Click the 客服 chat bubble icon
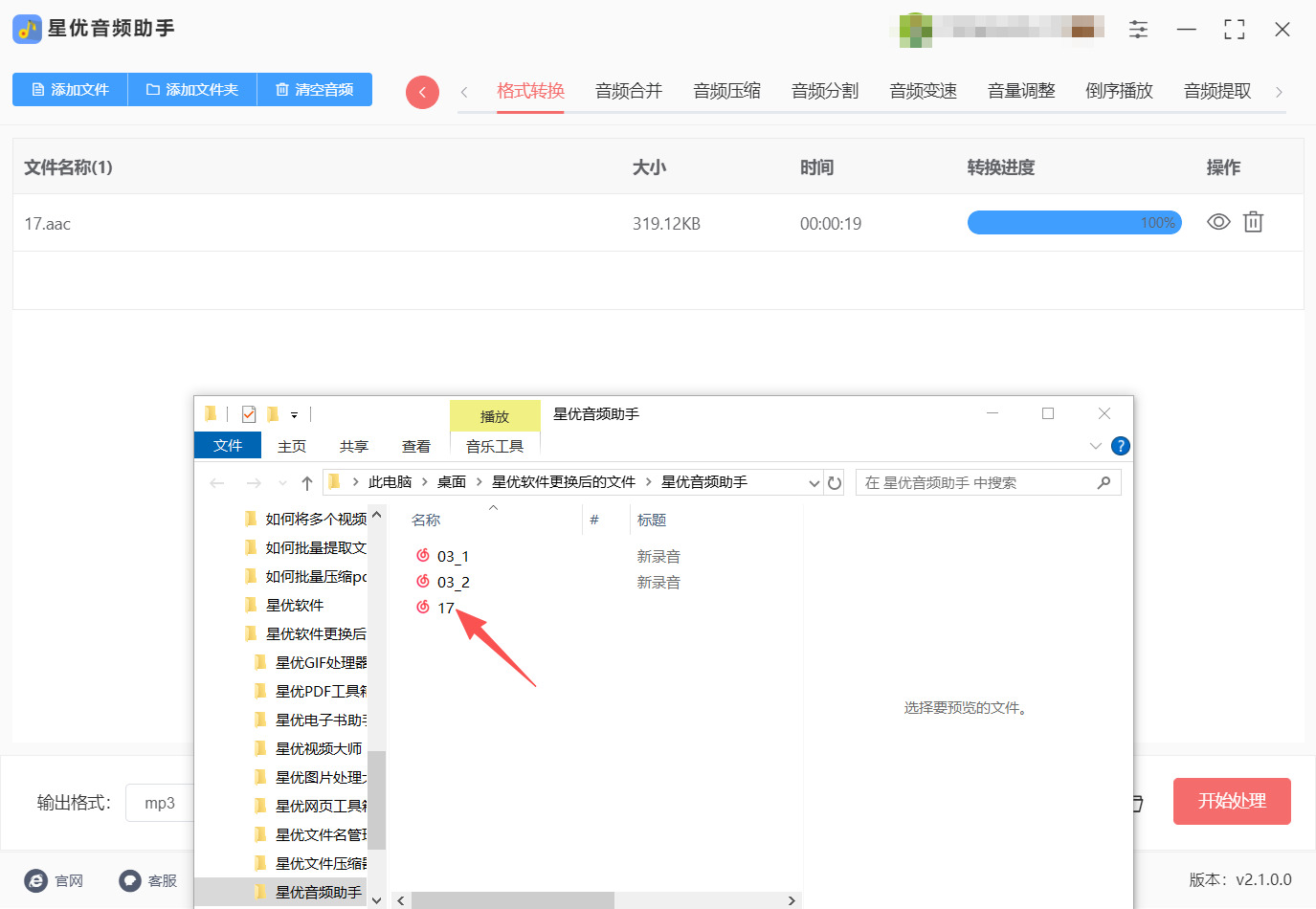 coord(129,880)
